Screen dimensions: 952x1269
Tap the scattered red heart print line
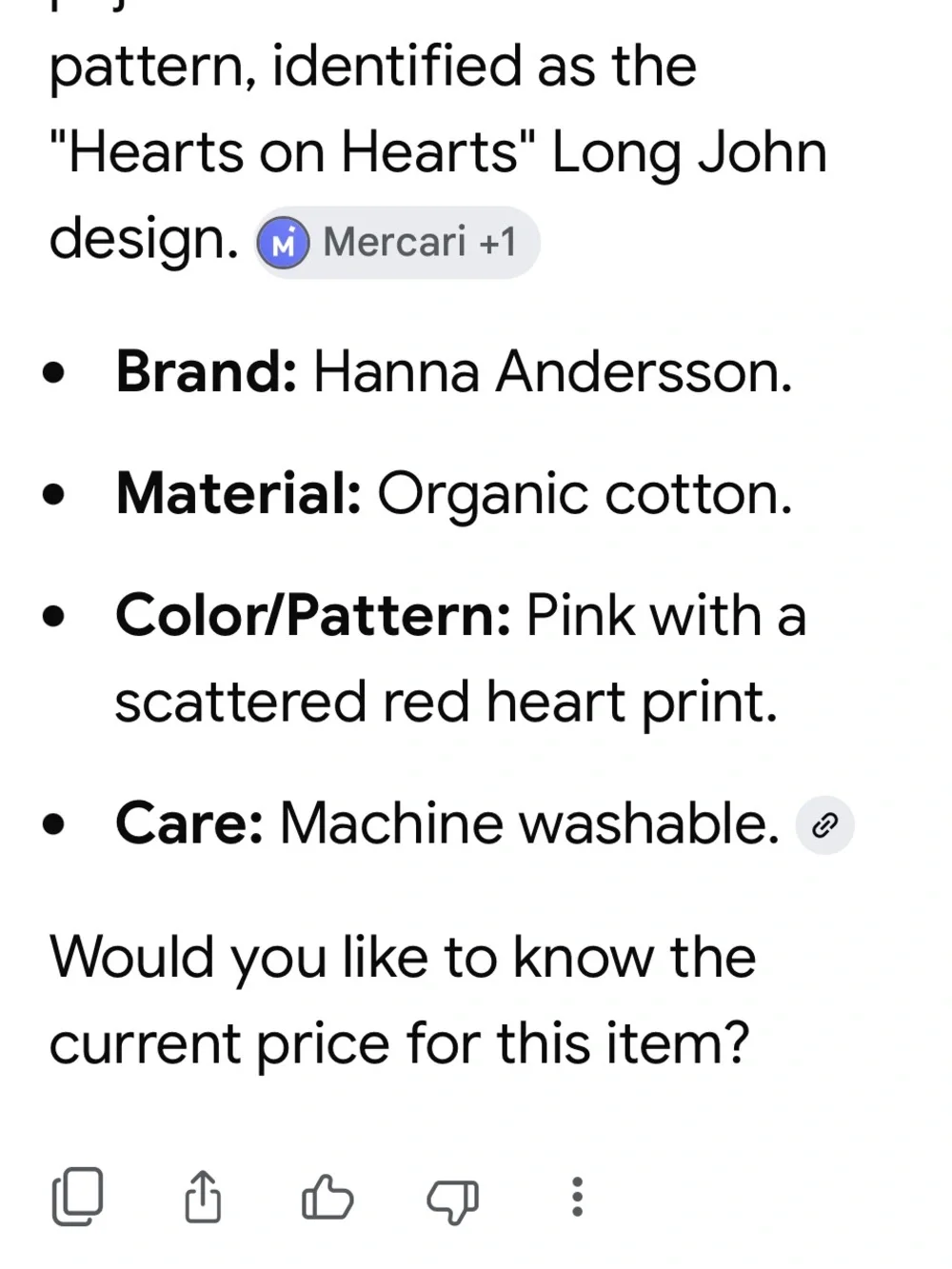446,703
